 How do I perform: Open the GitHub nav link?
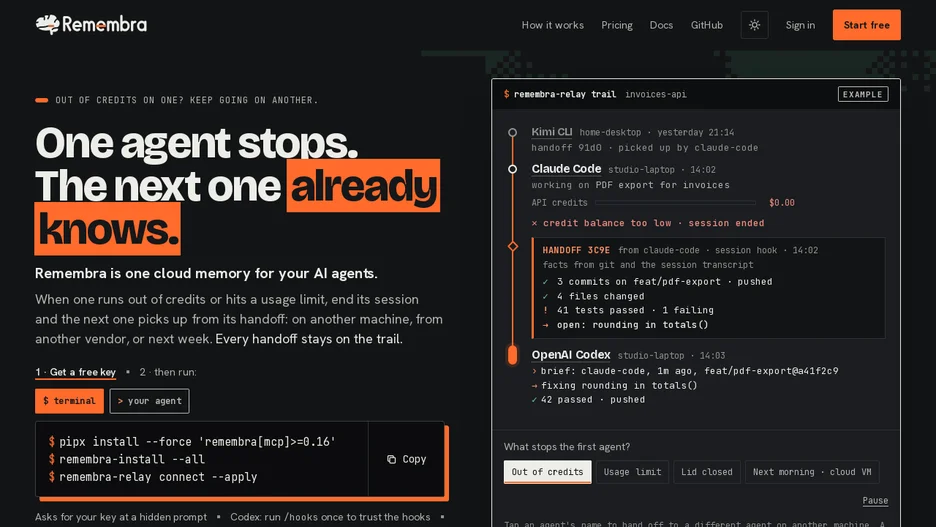click(707, 25)
